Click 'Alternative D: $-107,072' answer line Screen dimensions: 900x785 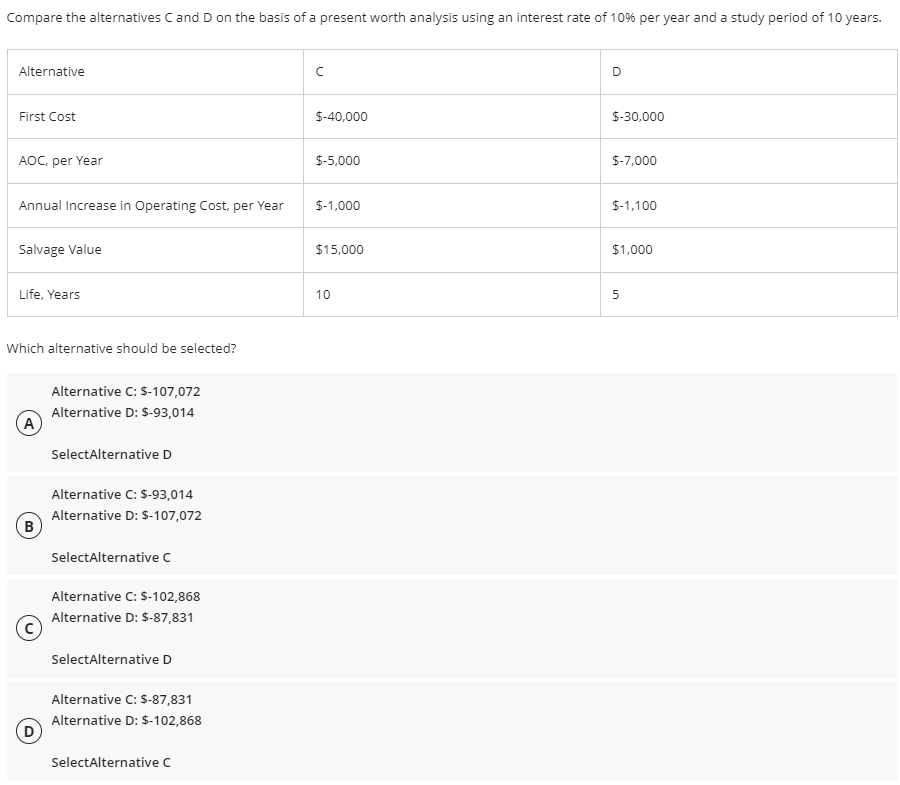pyautogui.click(x=126, y=515)
